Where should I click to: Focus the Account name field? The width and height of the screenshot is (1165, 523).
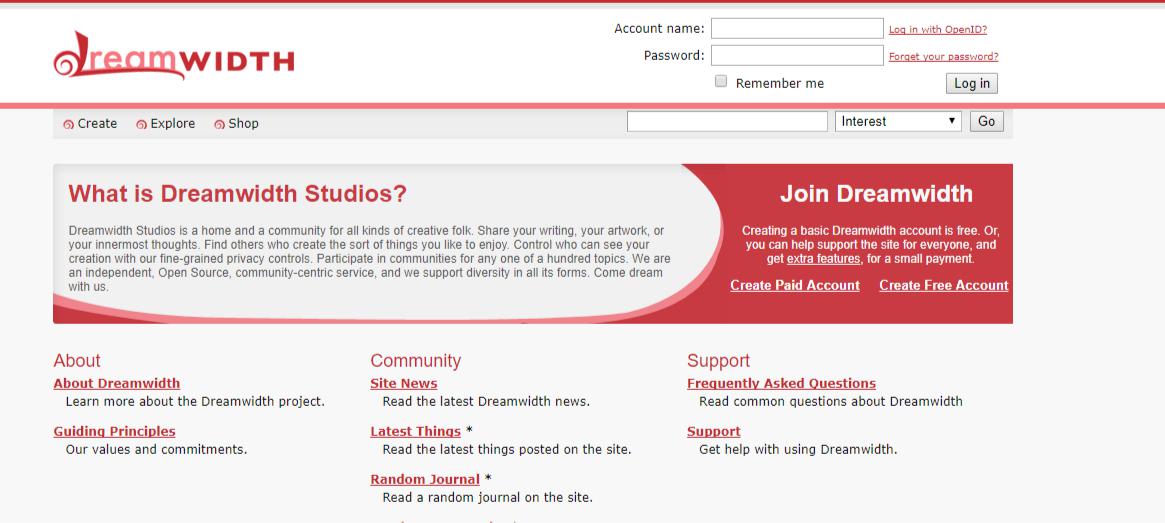pyautogui.click(x=797, y=28)
